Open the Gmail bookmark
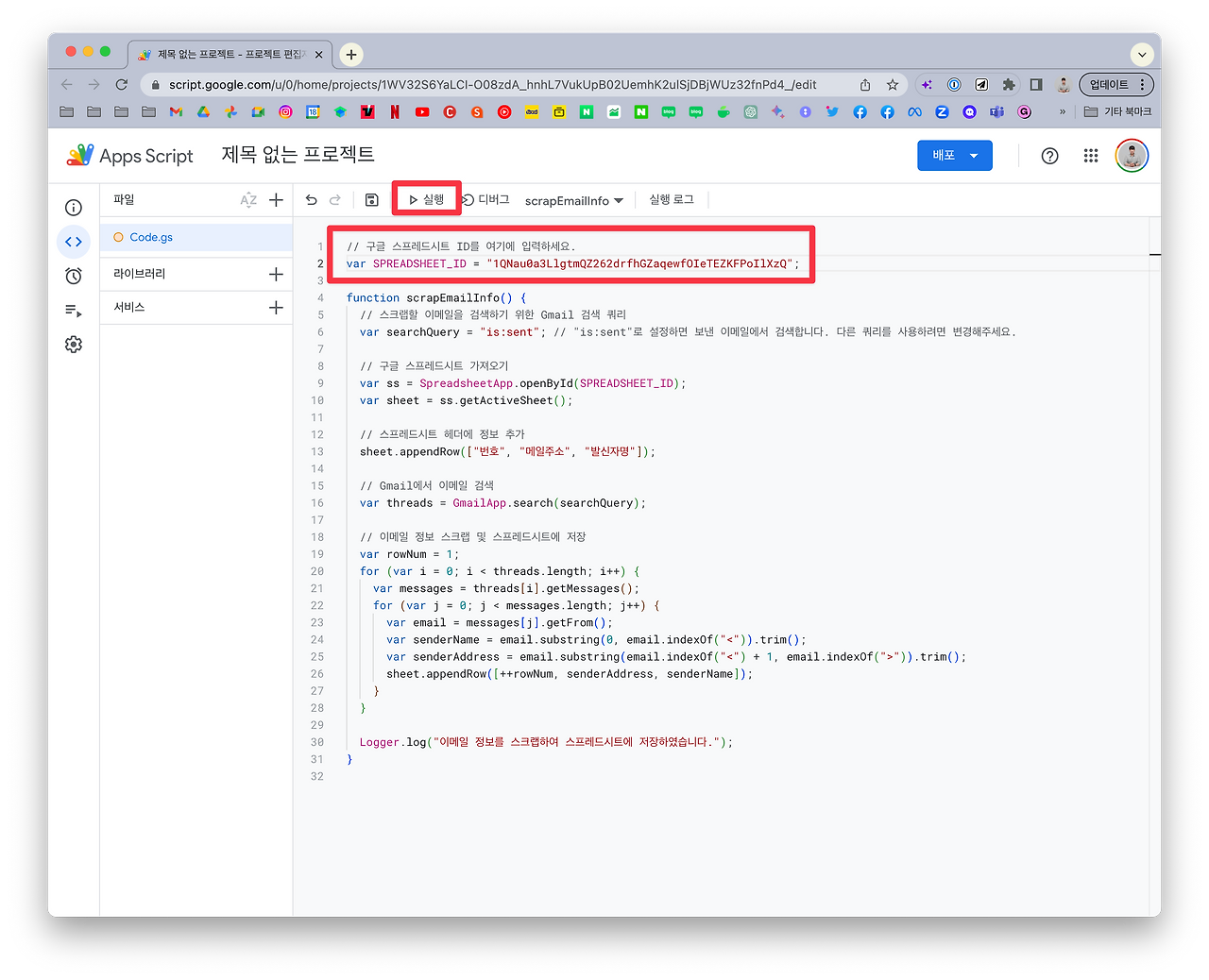The height and width of the screenshot is (980, 1209). tap(176, 112)
